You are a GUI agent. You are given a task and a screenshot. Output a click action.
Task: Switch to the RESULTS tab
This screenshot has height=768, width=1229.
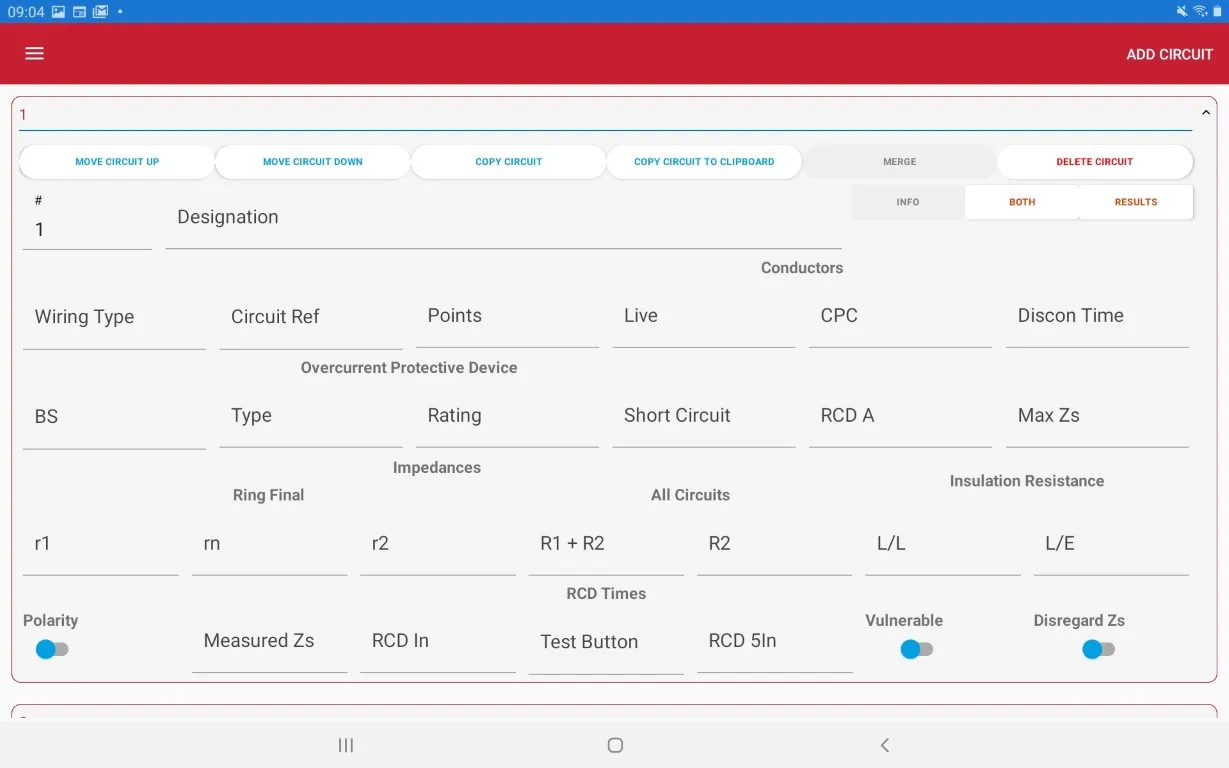point(1135,202)
